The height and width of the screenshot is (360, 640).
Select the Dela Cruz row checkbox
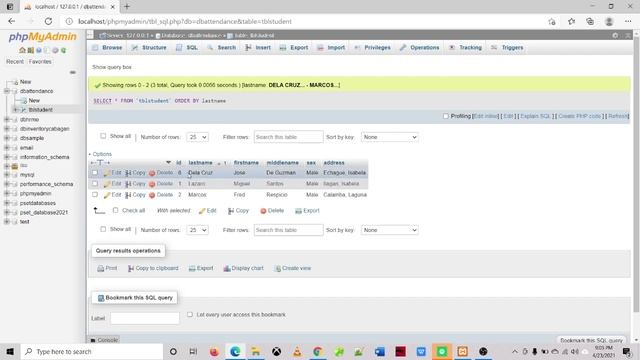pos(95,173)
